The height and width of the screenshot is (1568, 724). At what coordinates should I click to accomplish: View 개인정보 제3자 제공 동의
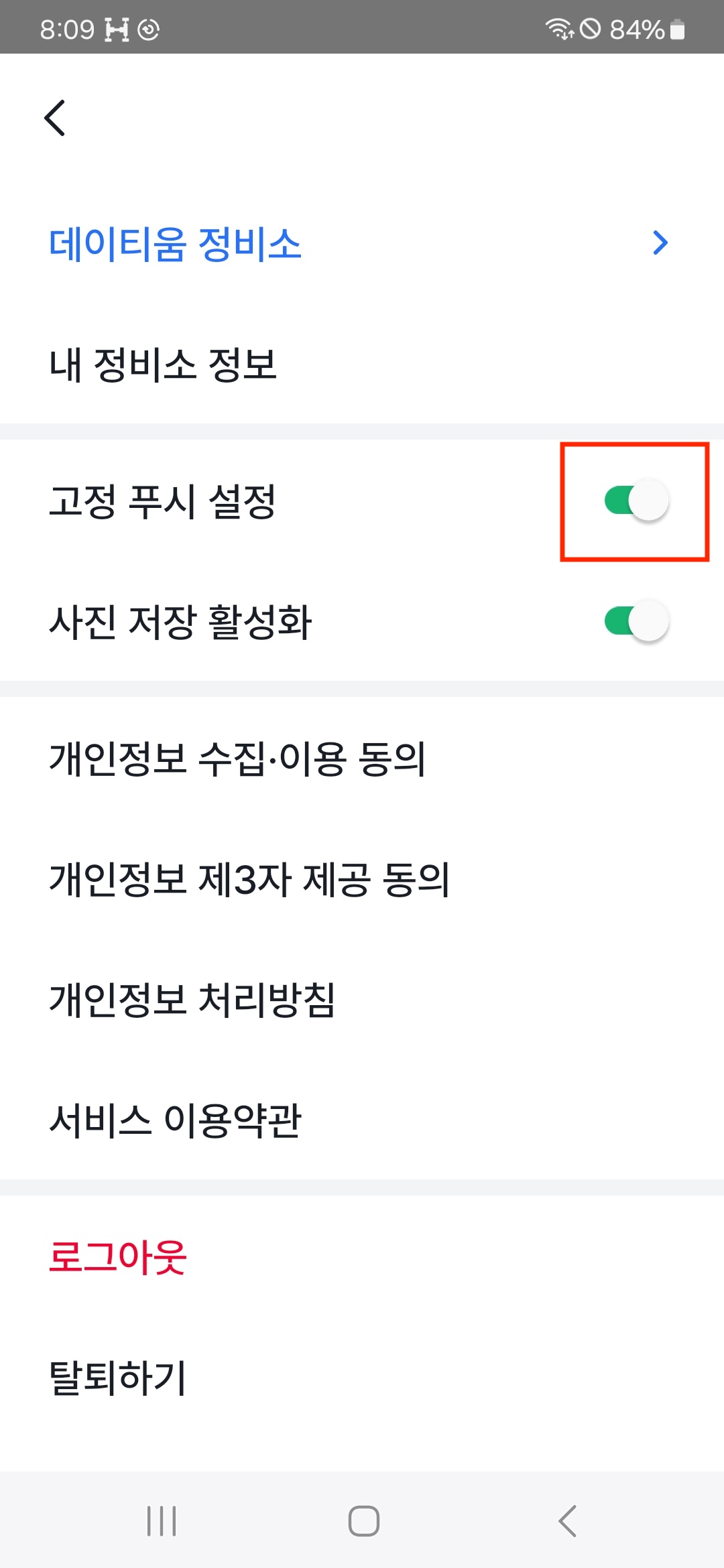coord(249,880)
